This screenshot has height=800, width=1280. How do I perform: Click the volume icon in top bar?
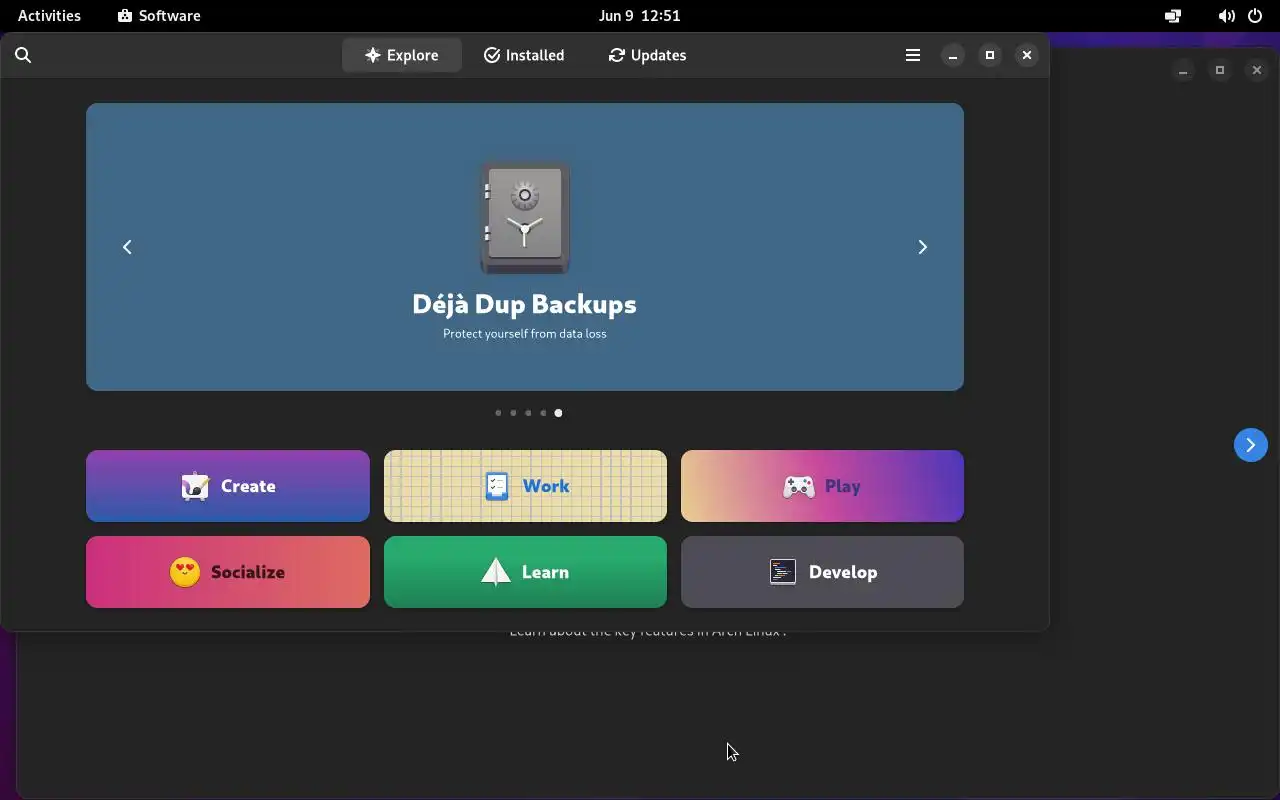tap(1226, 16)
